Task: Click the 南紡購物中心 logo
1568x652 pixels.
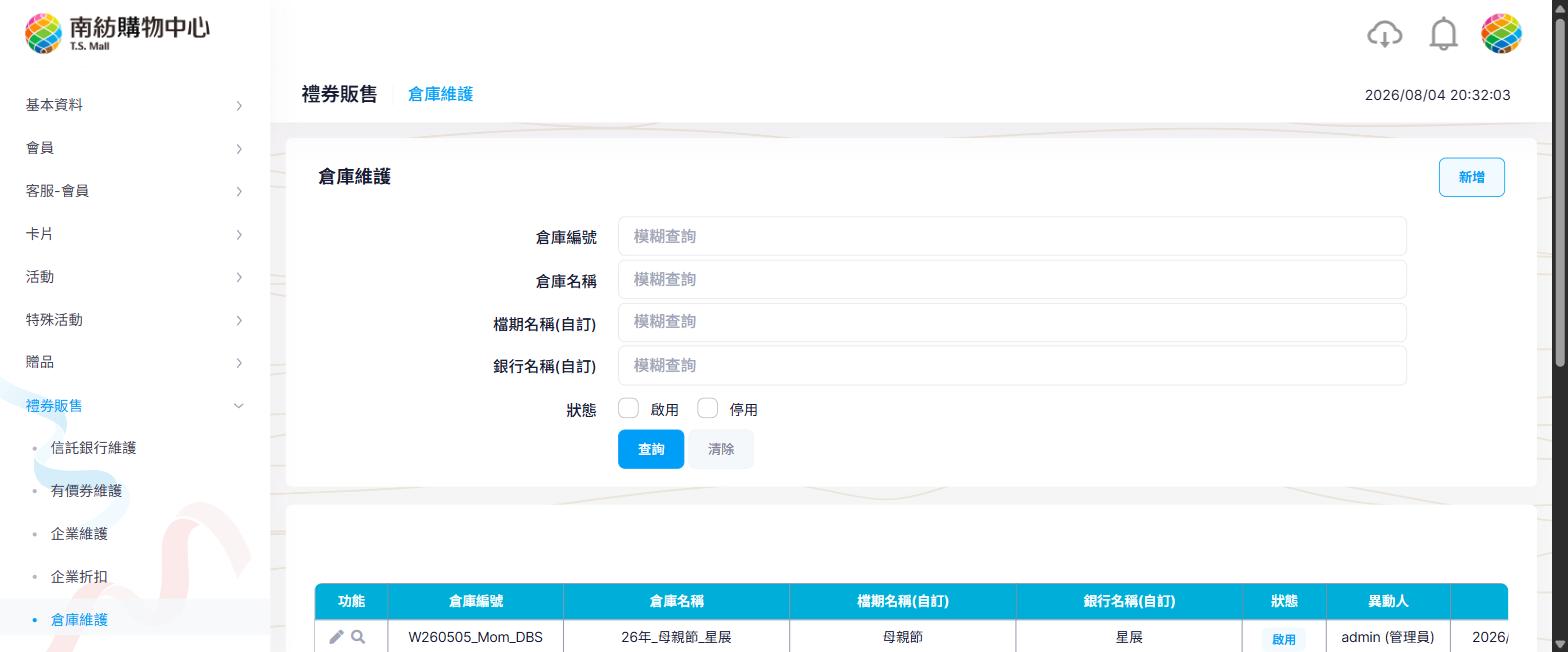Action: point(117,32)
